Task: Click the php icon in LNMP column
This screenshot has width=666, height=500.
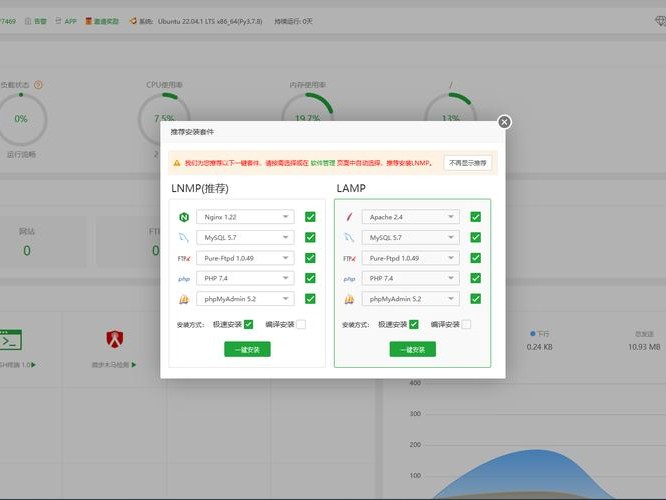Action: tap(184, 279)
